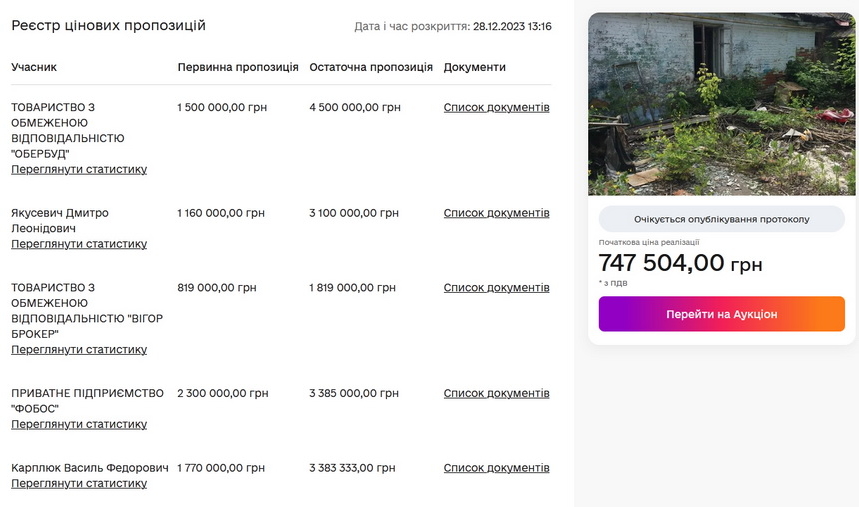Open the property photo thumbnail
The height and width of the screenshot is (507, 859).
pyautogui.click(x=721, y=104)
